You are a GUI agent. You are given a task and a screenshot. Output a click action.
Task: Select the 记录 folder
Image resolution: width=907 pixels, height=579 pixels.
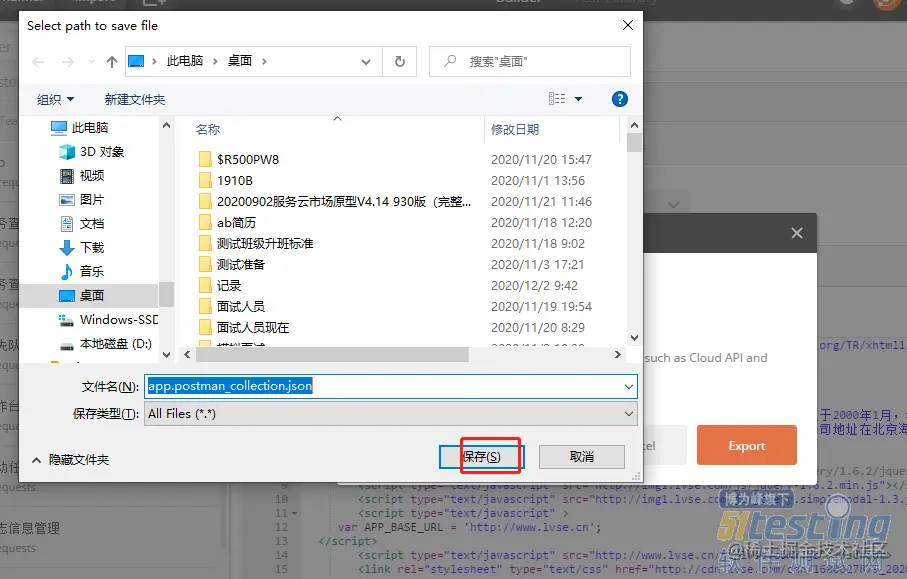click(x=228, y=285)
